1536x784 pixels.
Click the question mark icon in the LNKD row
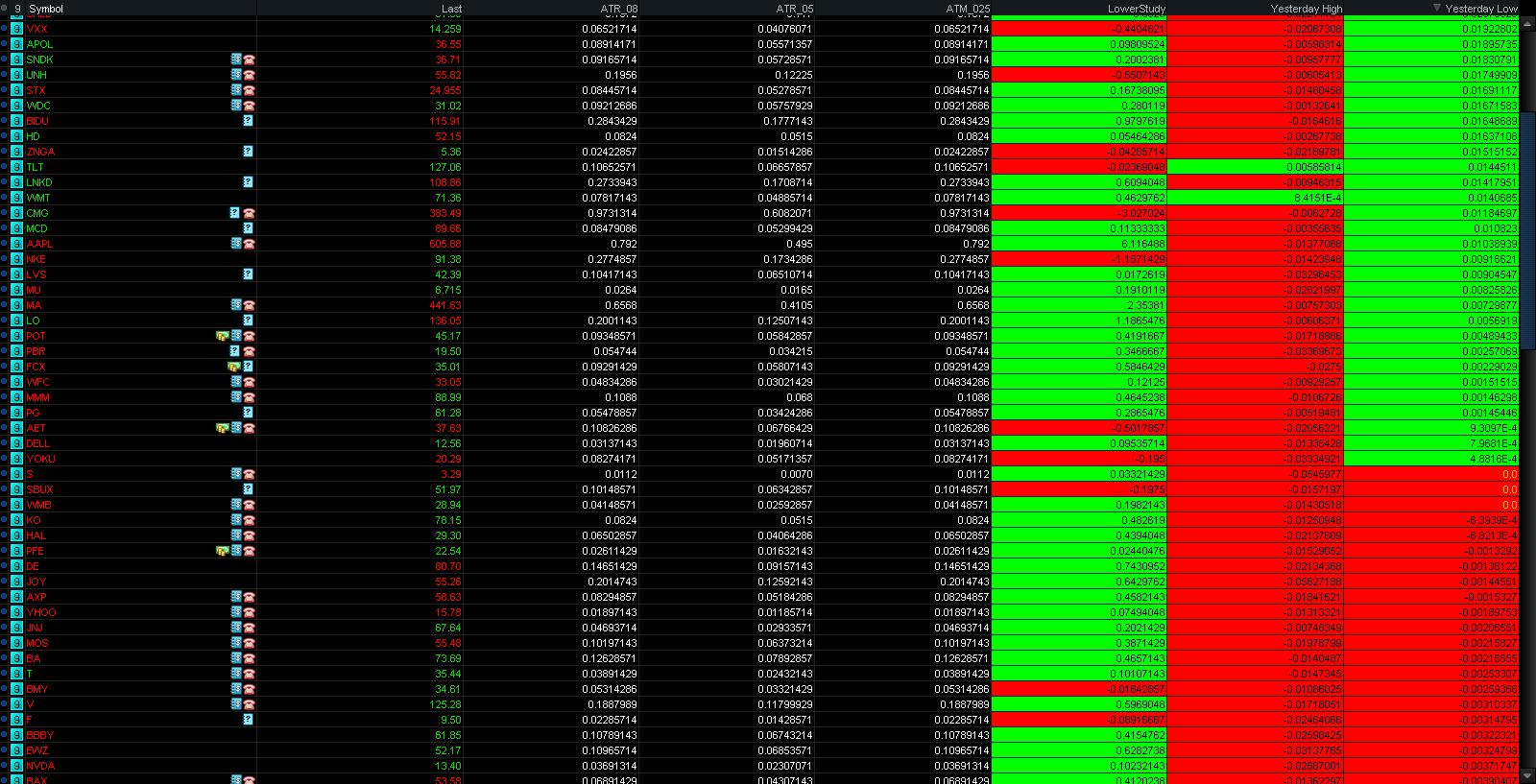(x=249, y=182)
